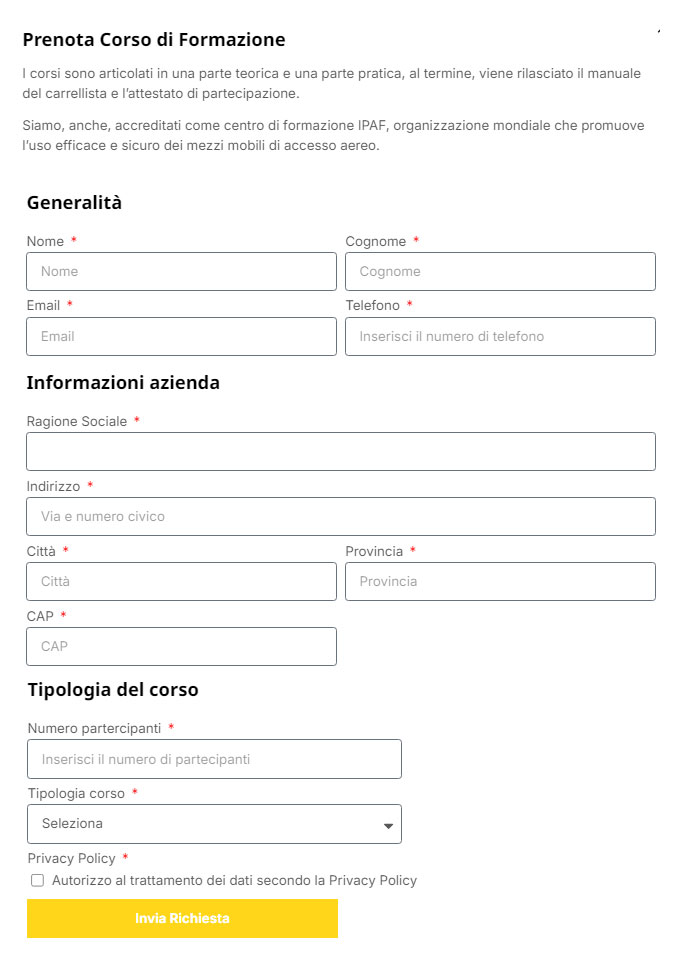This screenshot has width=679, height=965.
Task: Click the dropdown arrow next to Seleziona
Action: [x=388, y=825]
